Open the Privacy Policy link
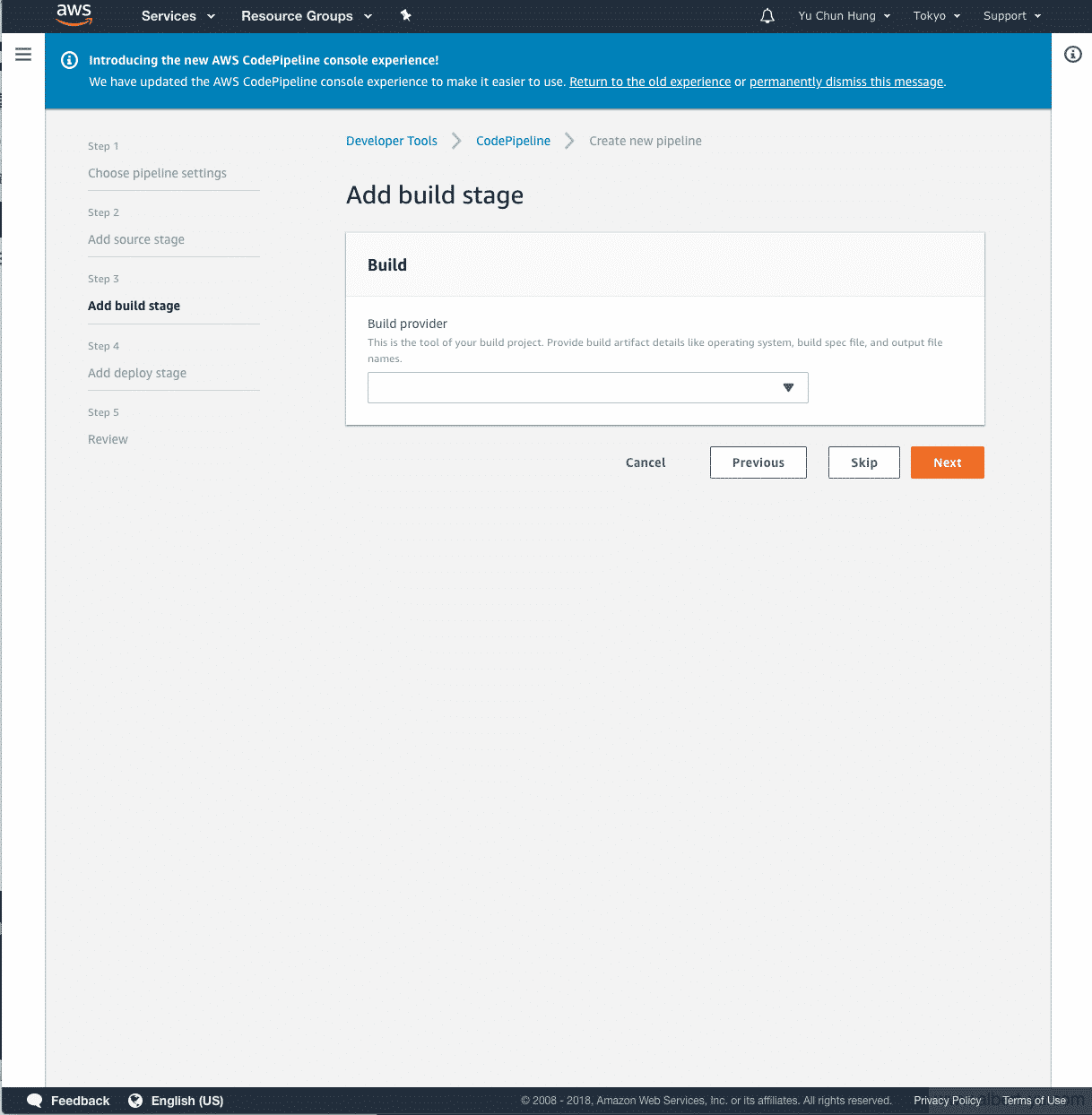 (948, 1101)
